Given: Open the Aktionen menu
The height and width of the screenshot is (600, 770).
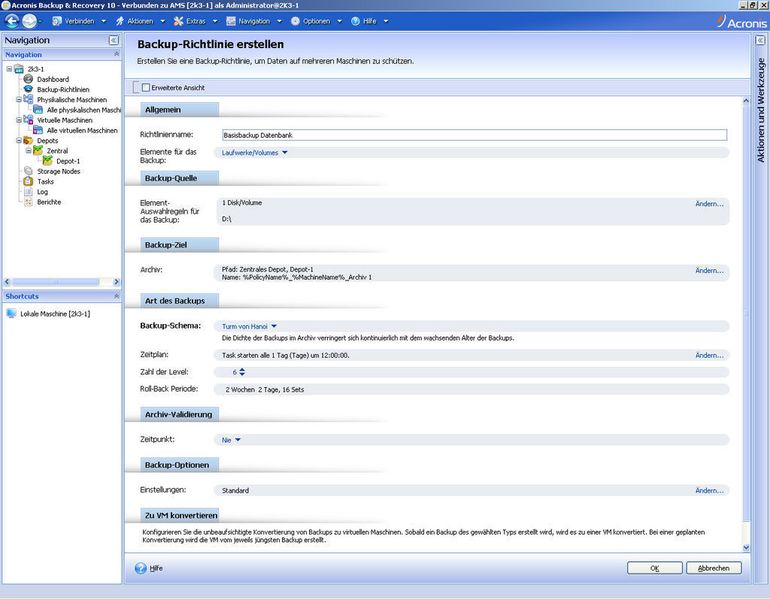Looking at the screenshot, I should [140, 21].
